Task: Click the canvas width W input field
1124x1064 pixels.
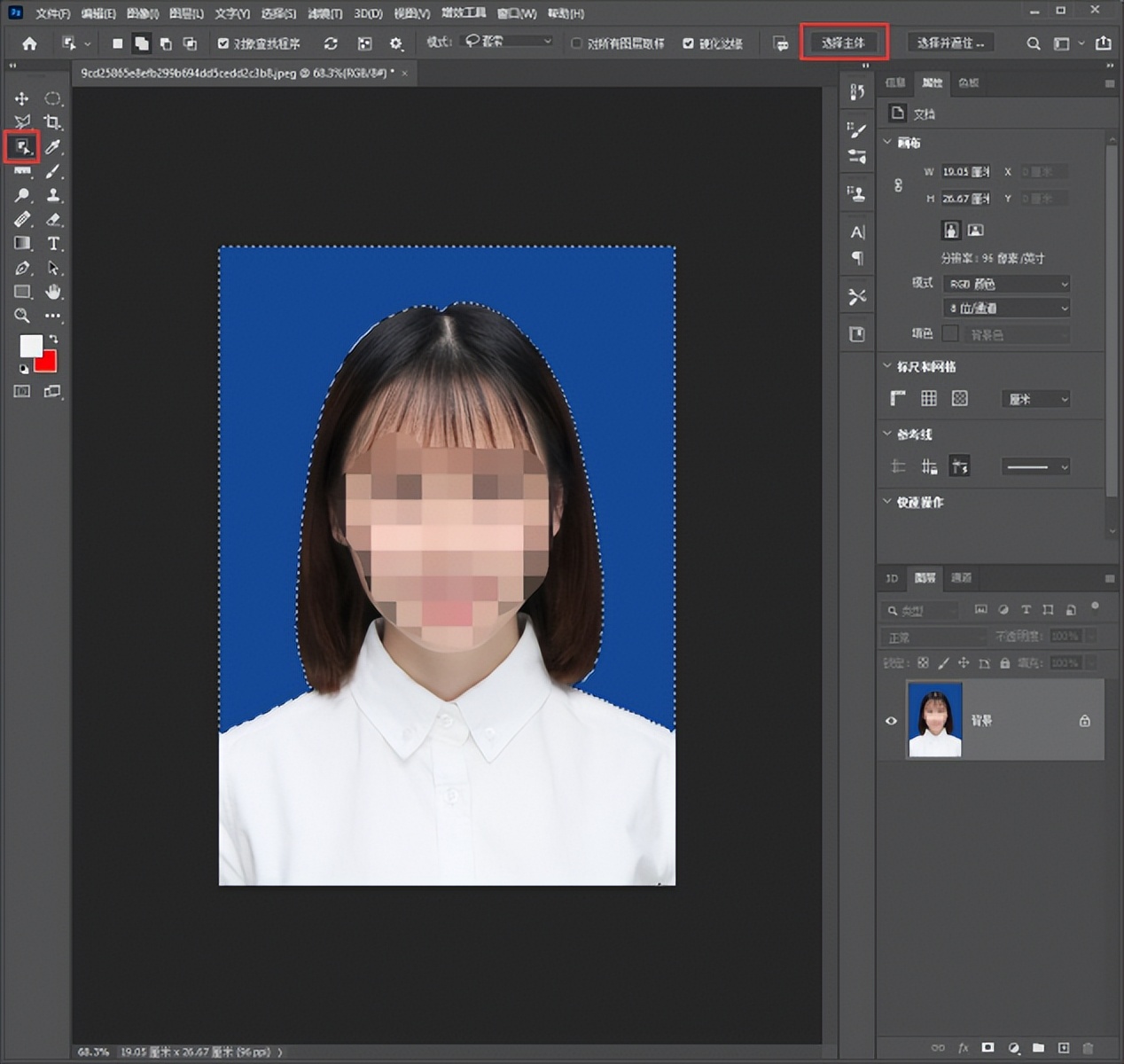Action: pos(965,172)
